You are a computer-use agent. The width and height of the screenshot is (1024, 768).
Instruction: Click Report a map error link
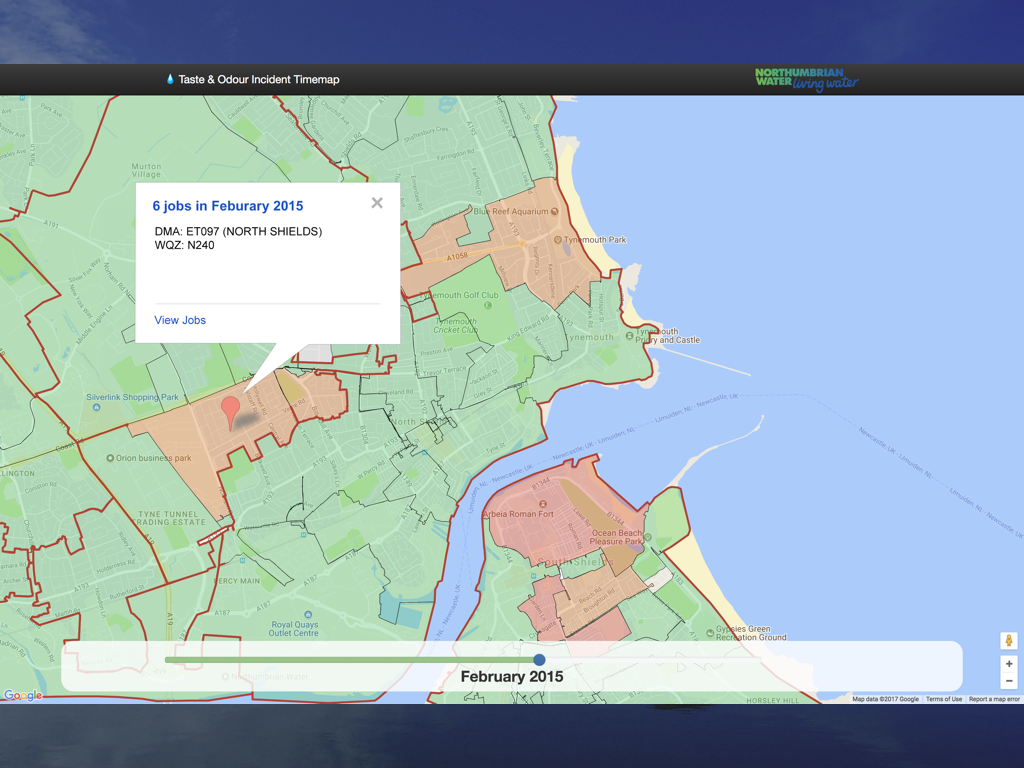pyautogui.click(x=994, y=699)
